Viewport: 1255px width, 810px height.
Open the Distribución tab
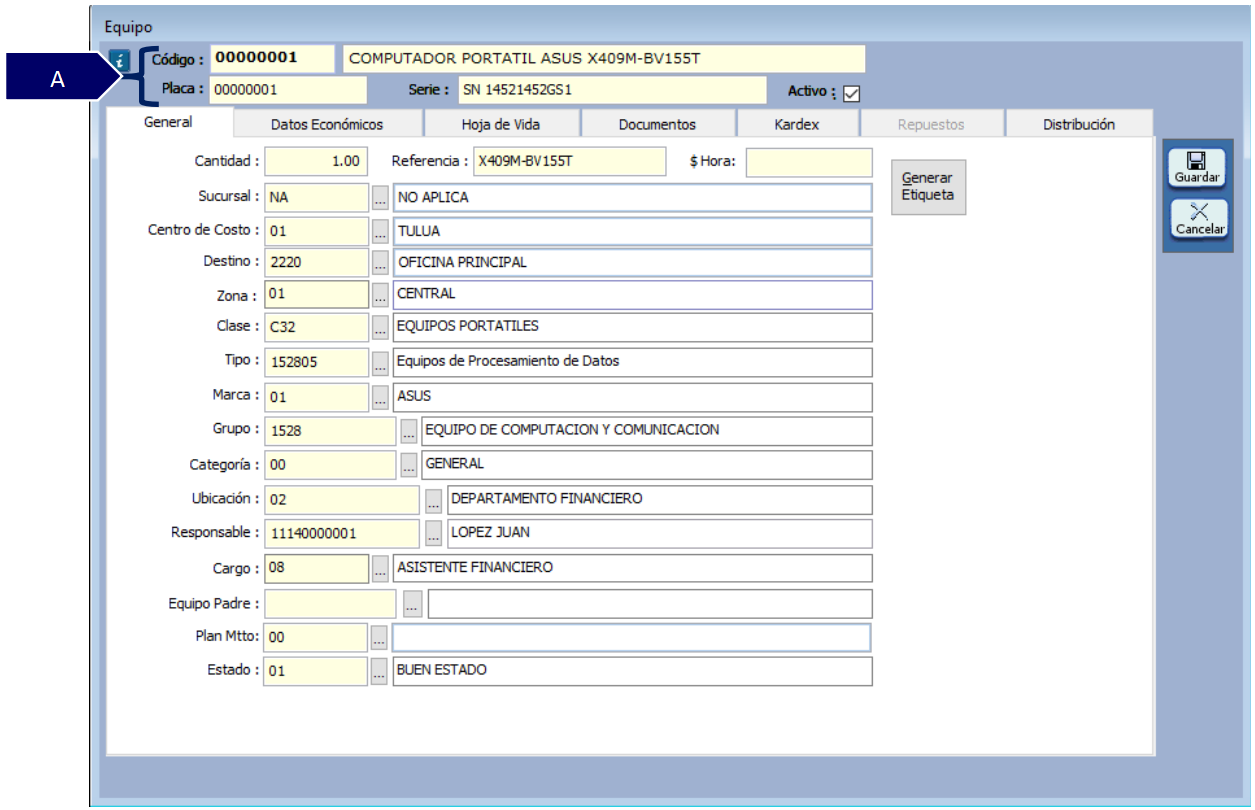(x=1079, y=124)
